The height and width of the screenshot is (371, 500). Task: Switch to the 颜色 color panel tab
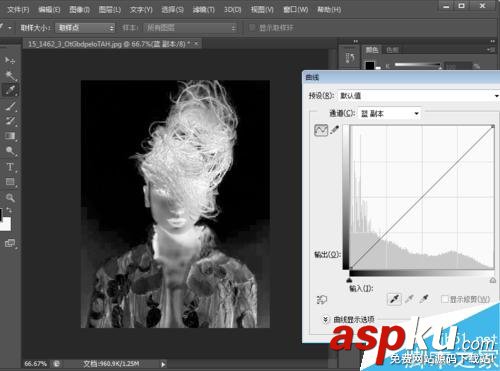tap(372, 50)
